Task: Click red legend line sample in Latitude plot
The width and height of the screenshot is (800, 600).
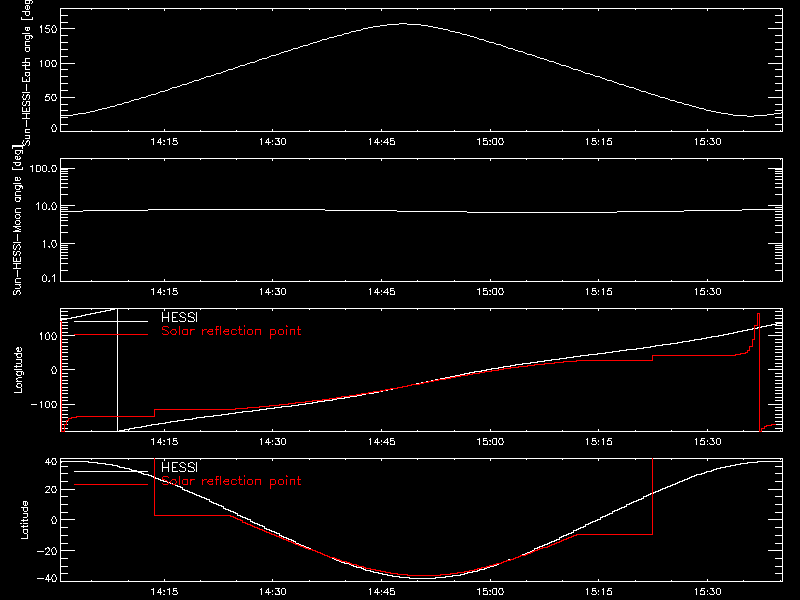Action: pos(111,484)
